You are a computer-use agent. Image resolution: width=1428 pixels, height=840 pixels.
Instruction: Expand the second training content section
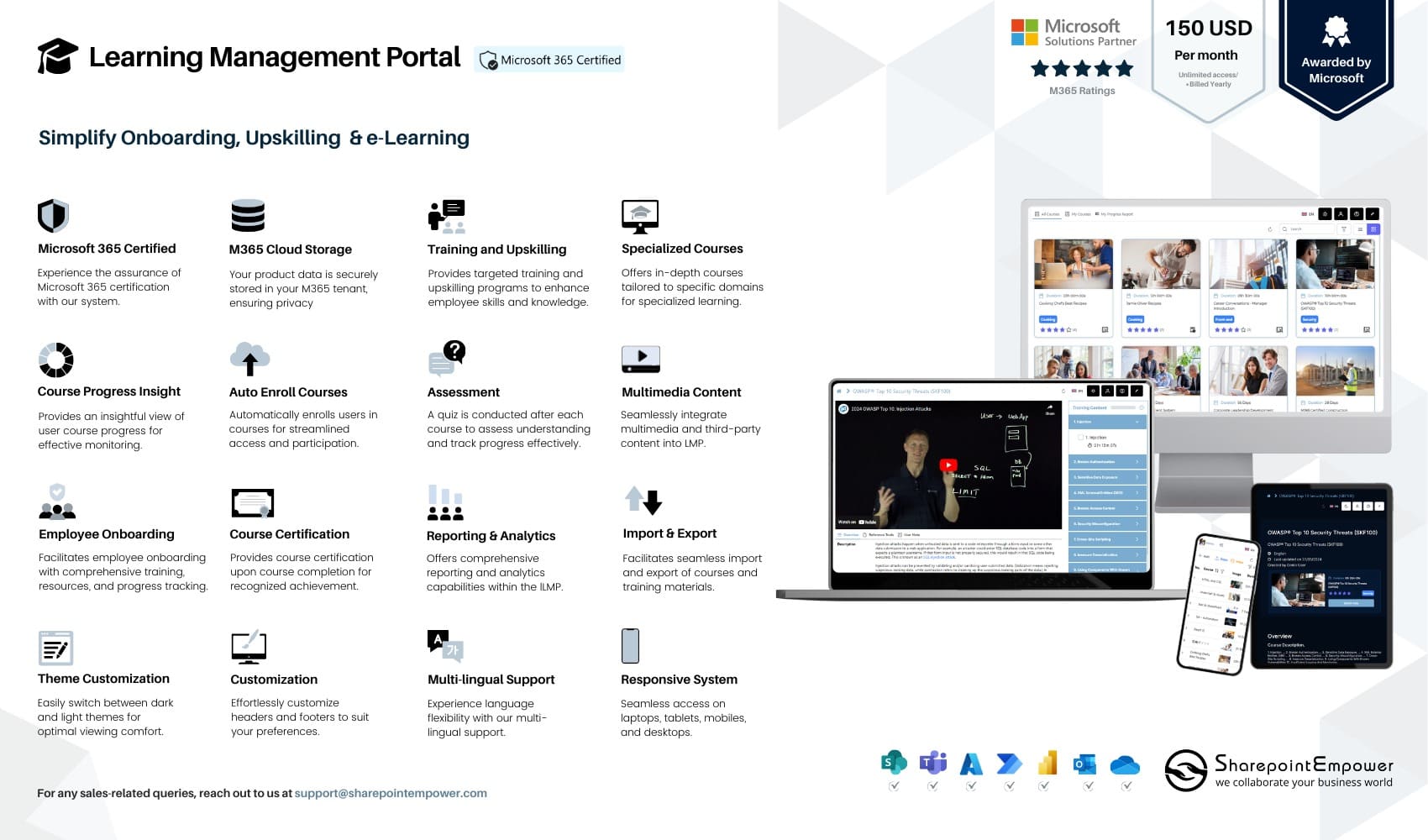(x=1107, y=461)
